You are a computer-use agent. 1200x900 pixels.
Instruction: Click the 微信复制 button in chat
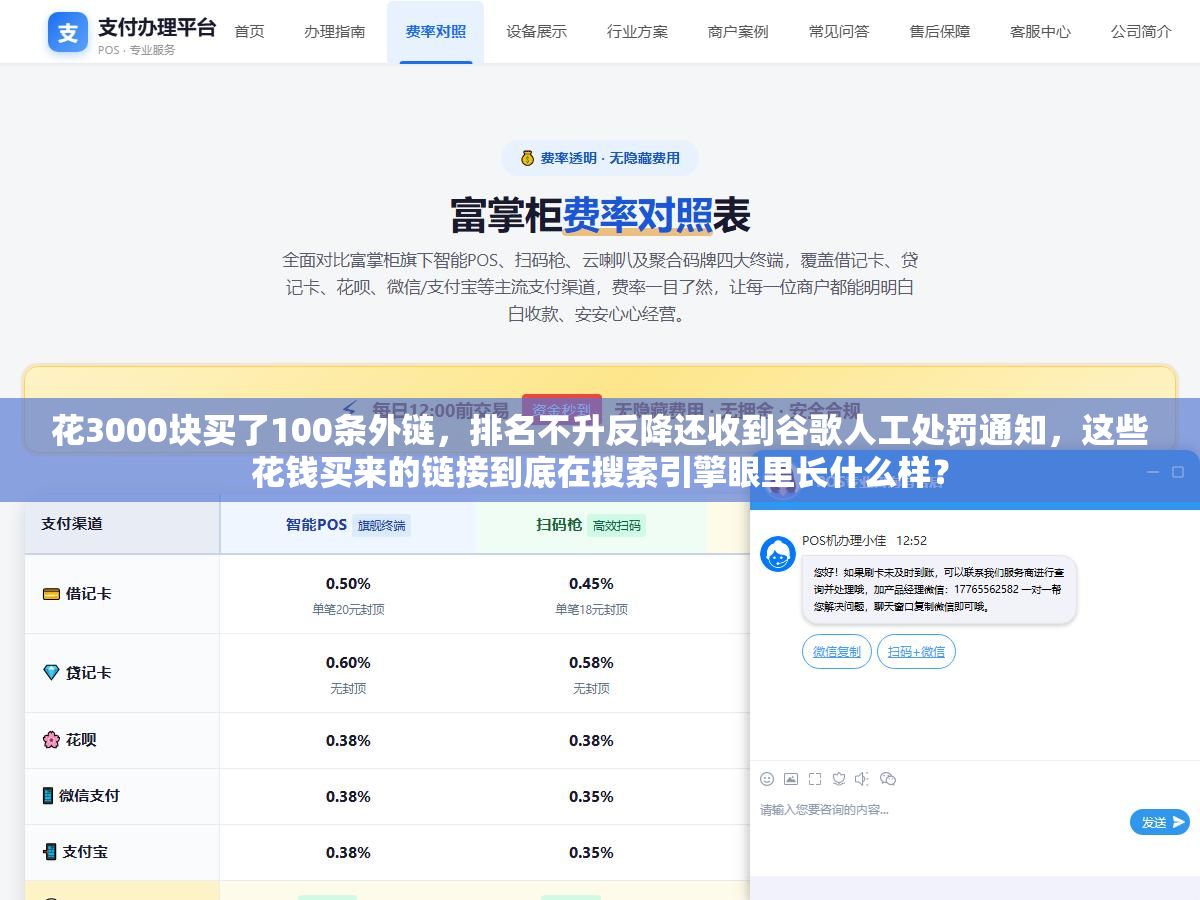[x=837, y=652]
